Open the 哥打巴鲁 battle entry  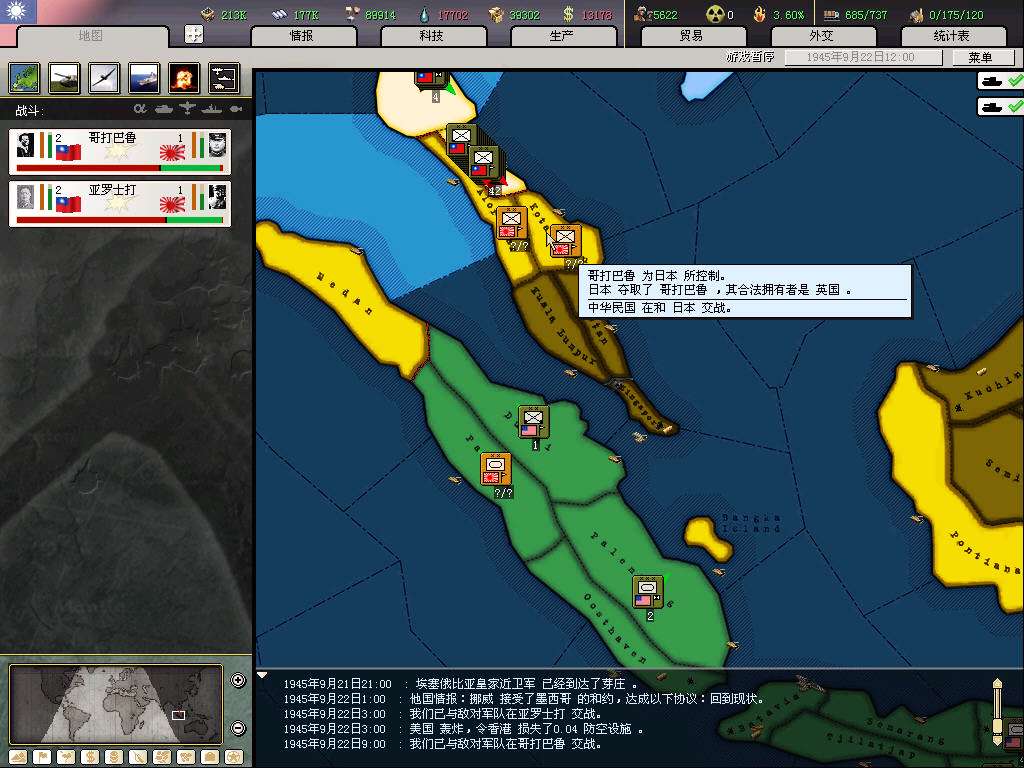pyautogui.click(x=120, y=151)
